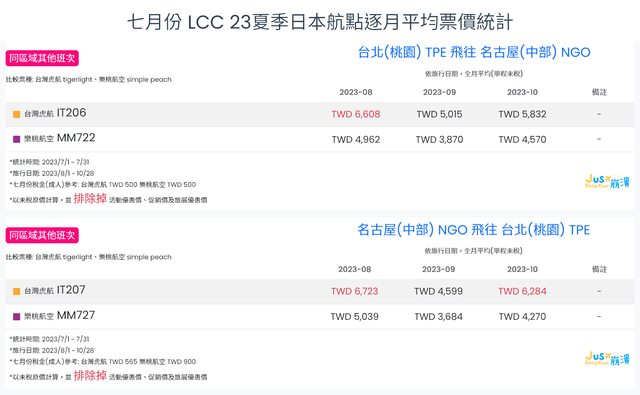This screenshot has width=640, height=395.
Task: Click the upper JustKuei logo icon
Action: coord(607,181)
